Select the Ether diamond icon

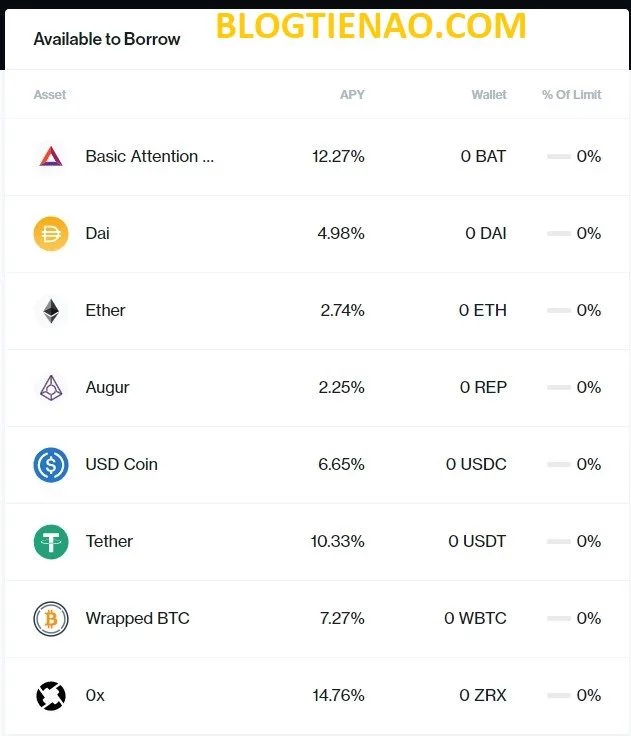(x=51, y=310)
